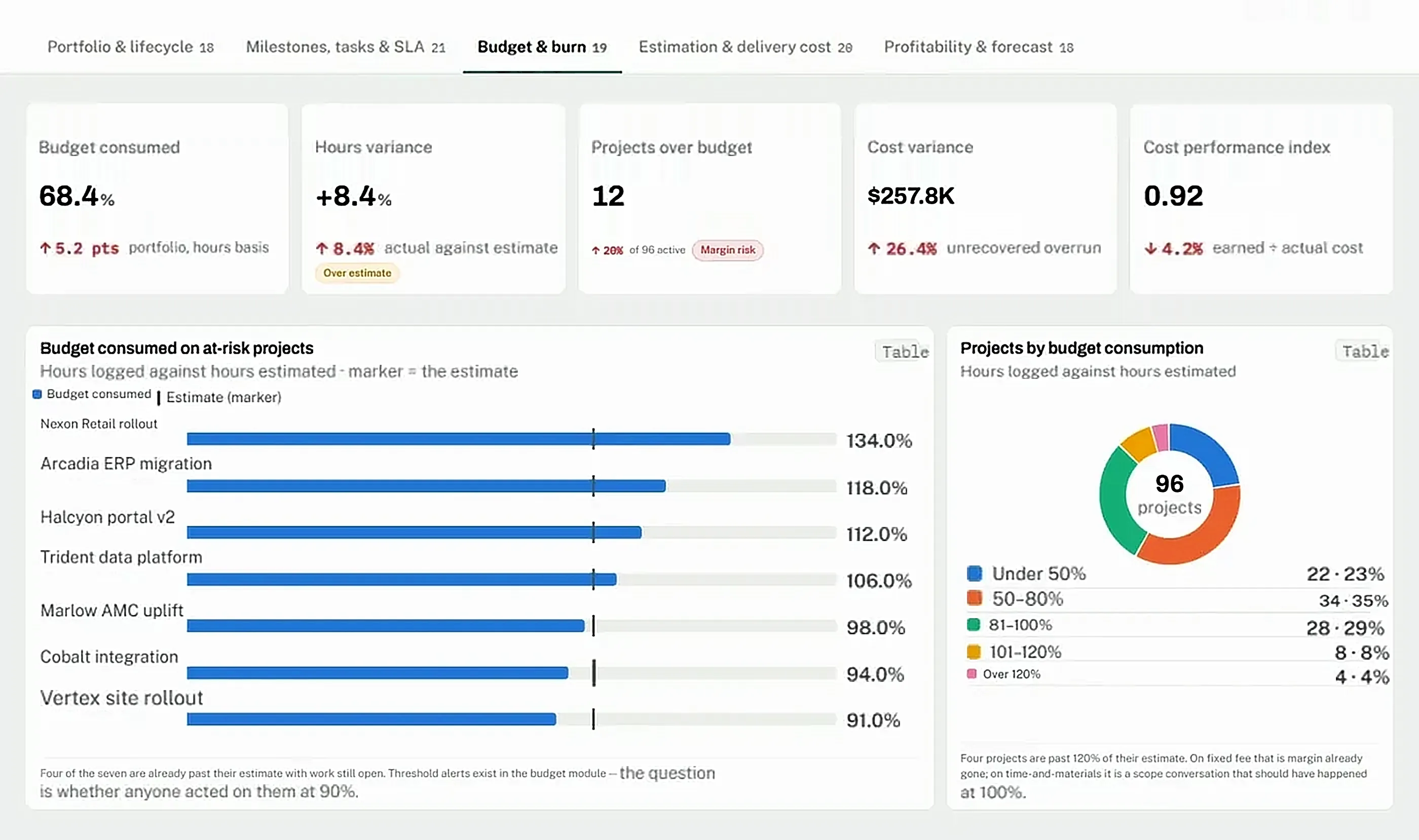Click the up arrow beside 26.4%

[x=874, y=248]
